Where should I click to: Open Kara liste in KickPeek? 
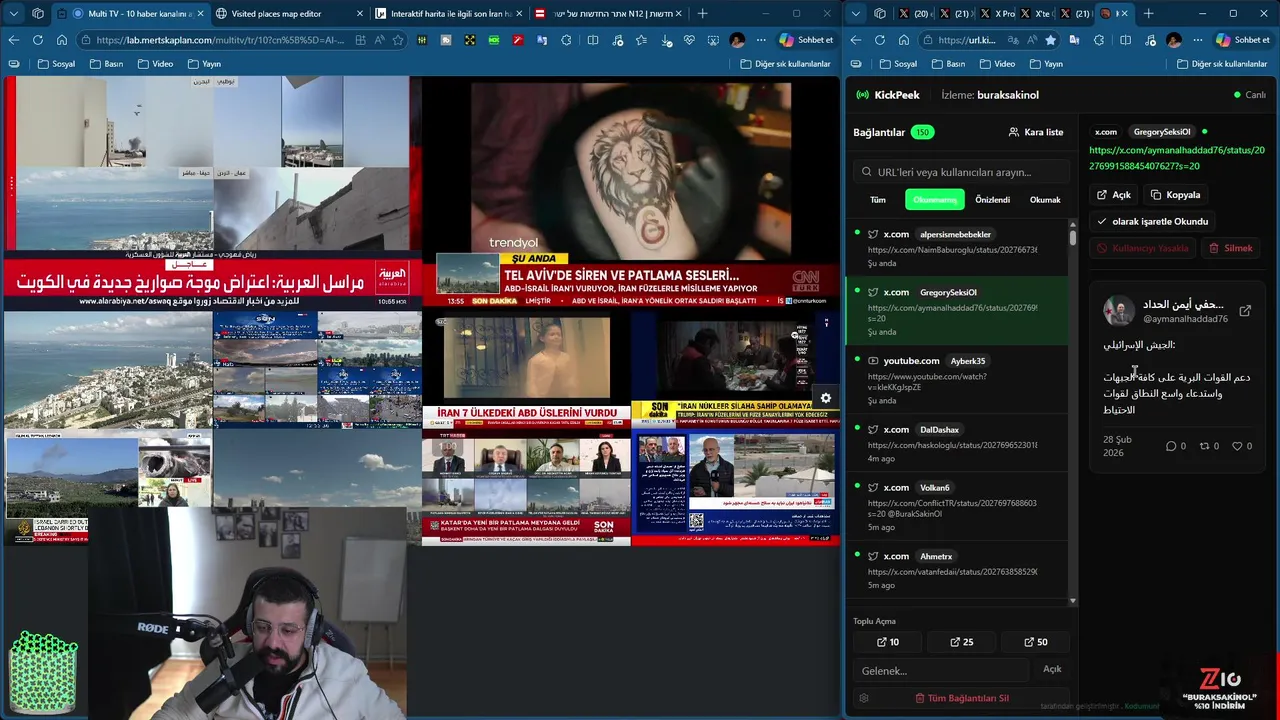[1036, 132]
